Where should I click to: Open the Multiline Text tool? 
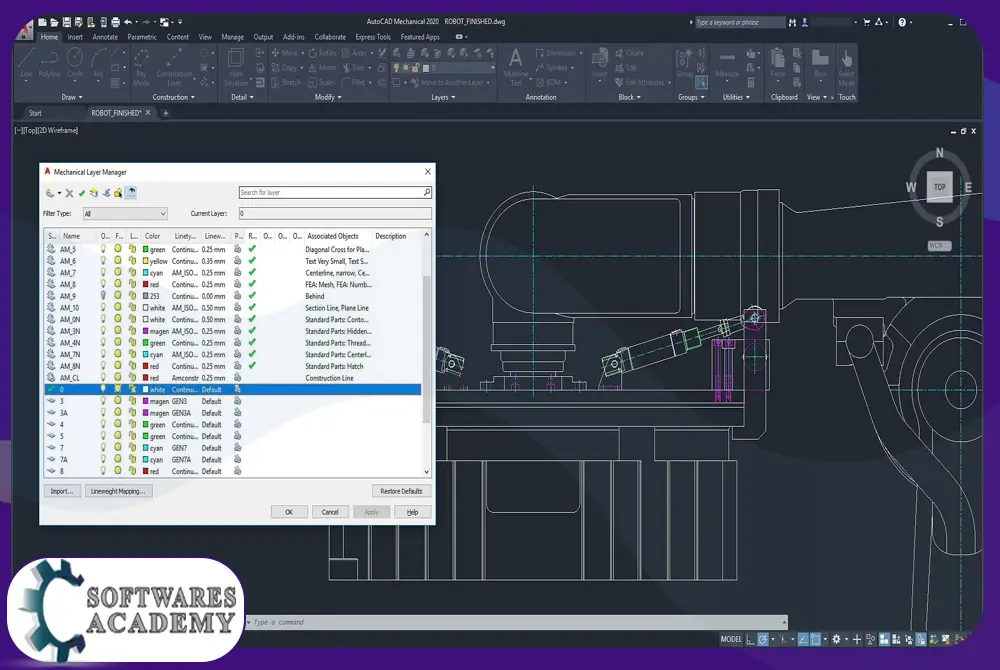pos(515,66)
